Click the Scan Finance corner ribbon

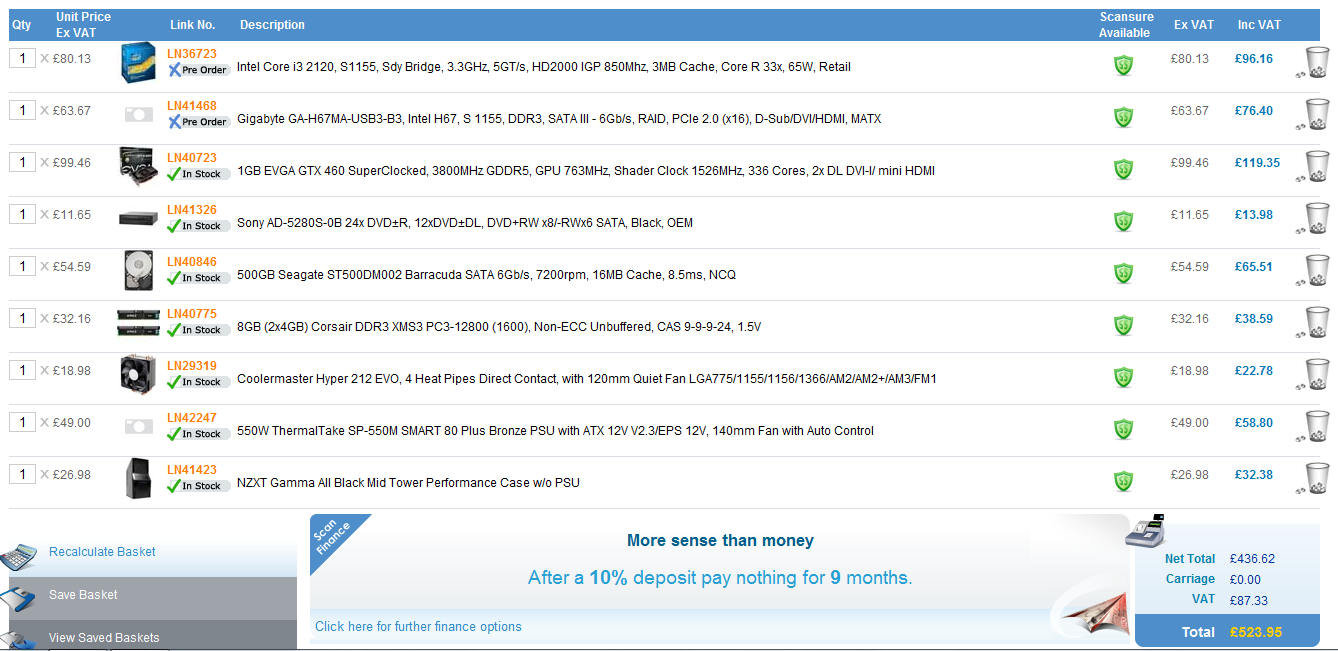[335, 539]
